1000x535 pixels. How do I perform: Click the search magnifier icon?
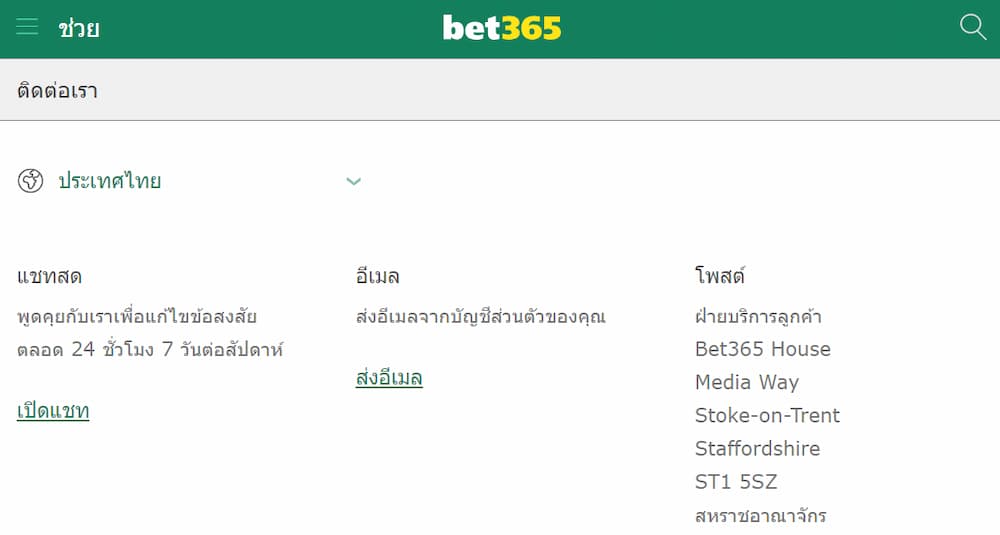pos(972,27)
